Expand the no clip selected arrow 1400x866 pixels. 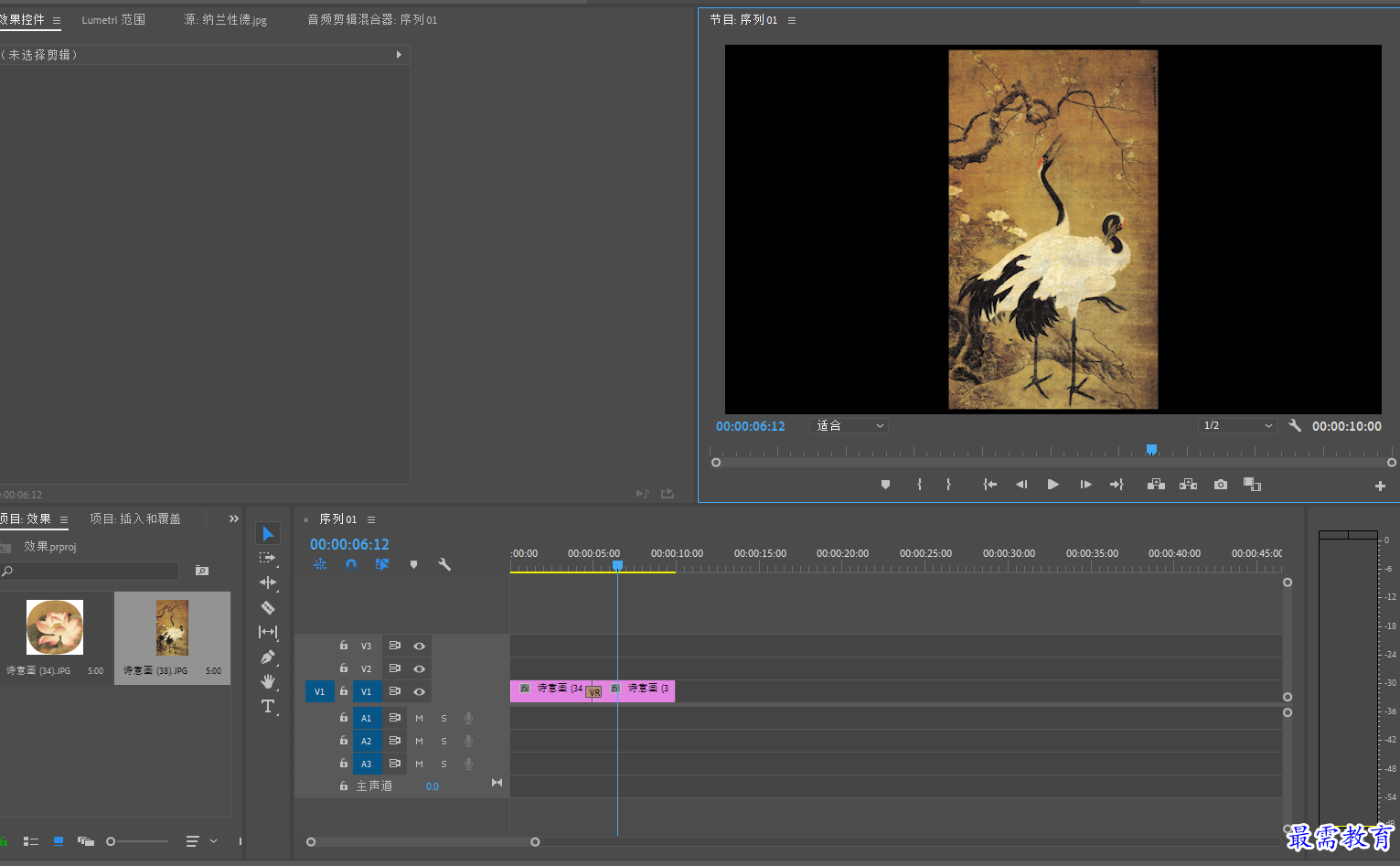coord(399,55)
